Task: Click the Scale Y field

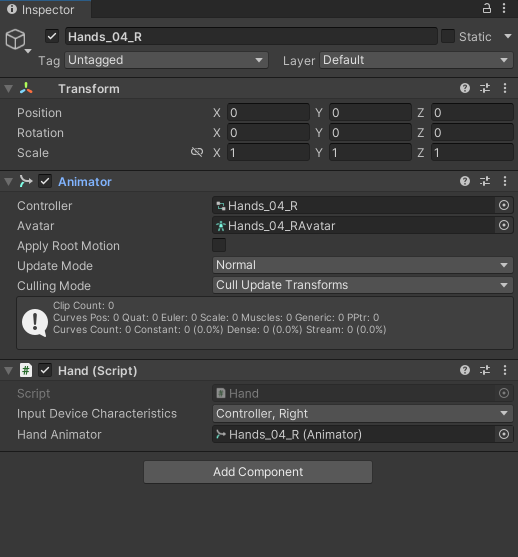Action: (x=370, y=152)
